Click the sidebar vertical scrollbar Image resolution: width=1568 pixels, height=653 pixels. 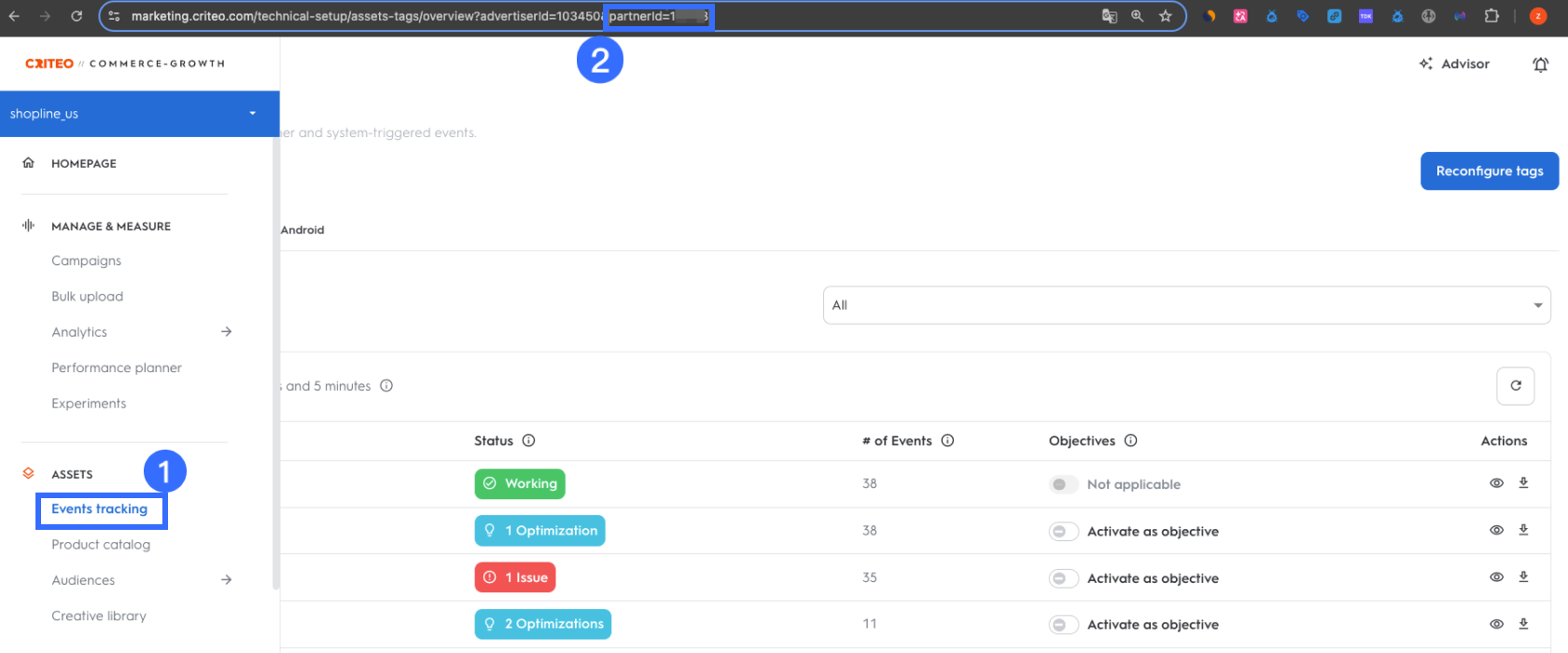point(275,364)
